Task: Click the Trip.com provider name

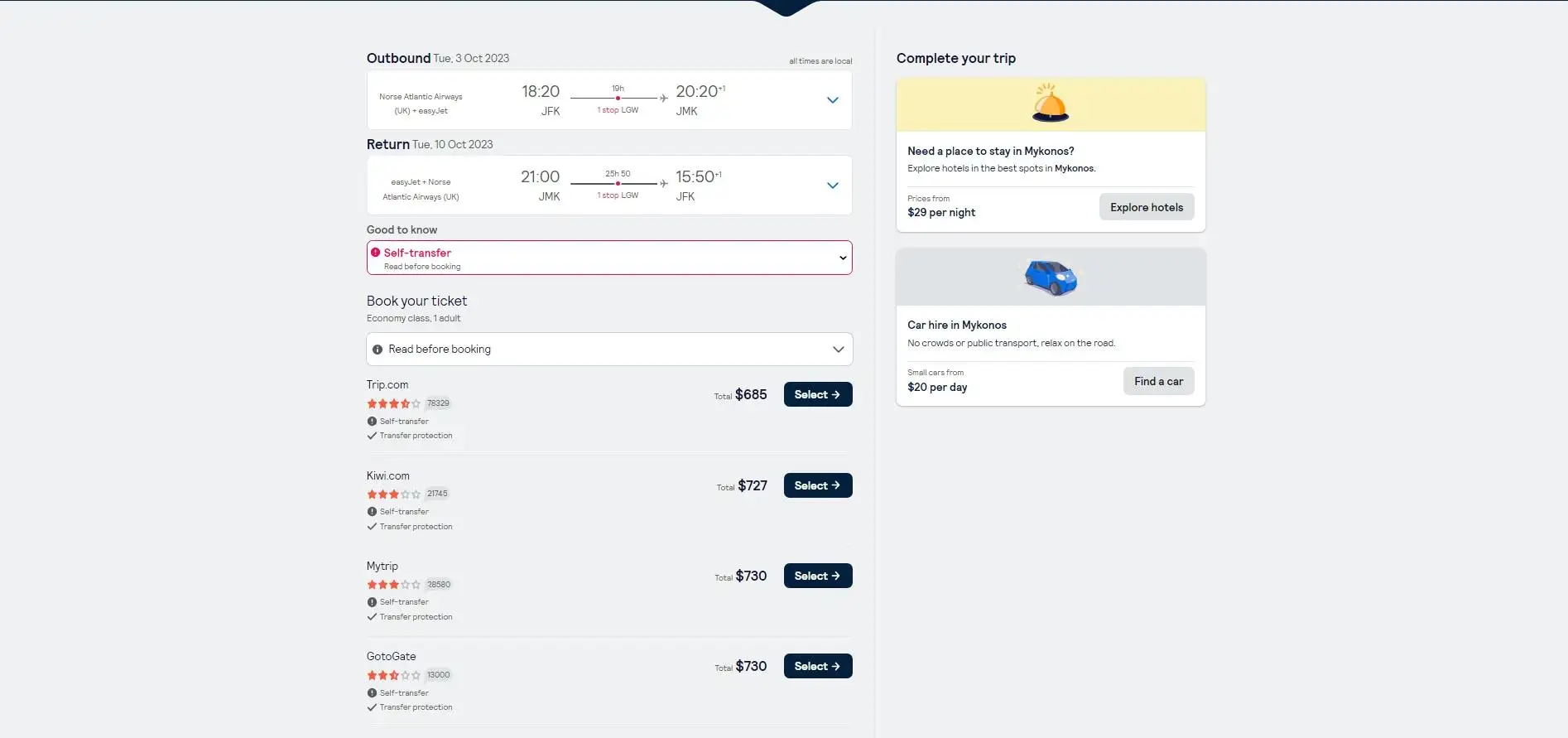Action: [x=387, y=385]
